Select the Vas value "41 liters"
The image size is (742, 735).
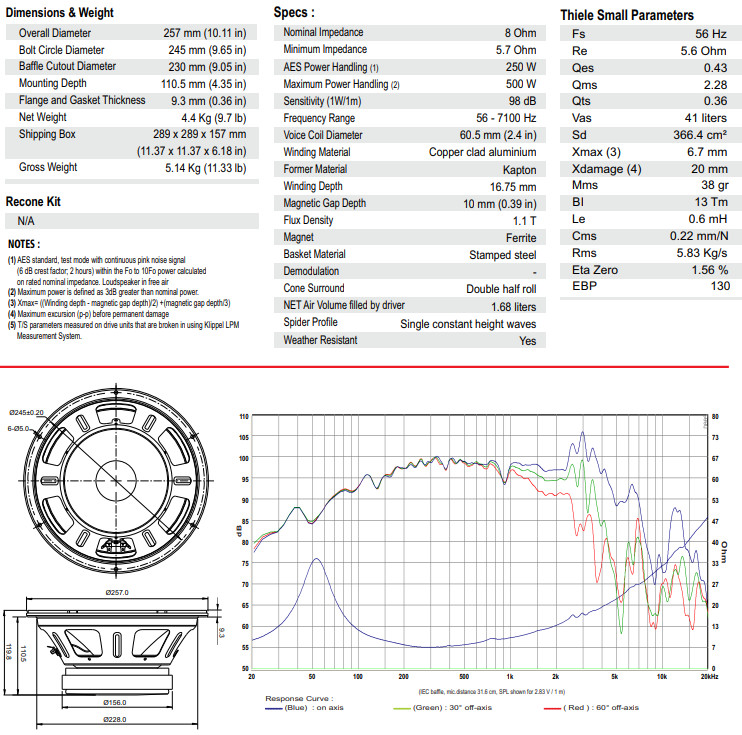coord(706,118)
